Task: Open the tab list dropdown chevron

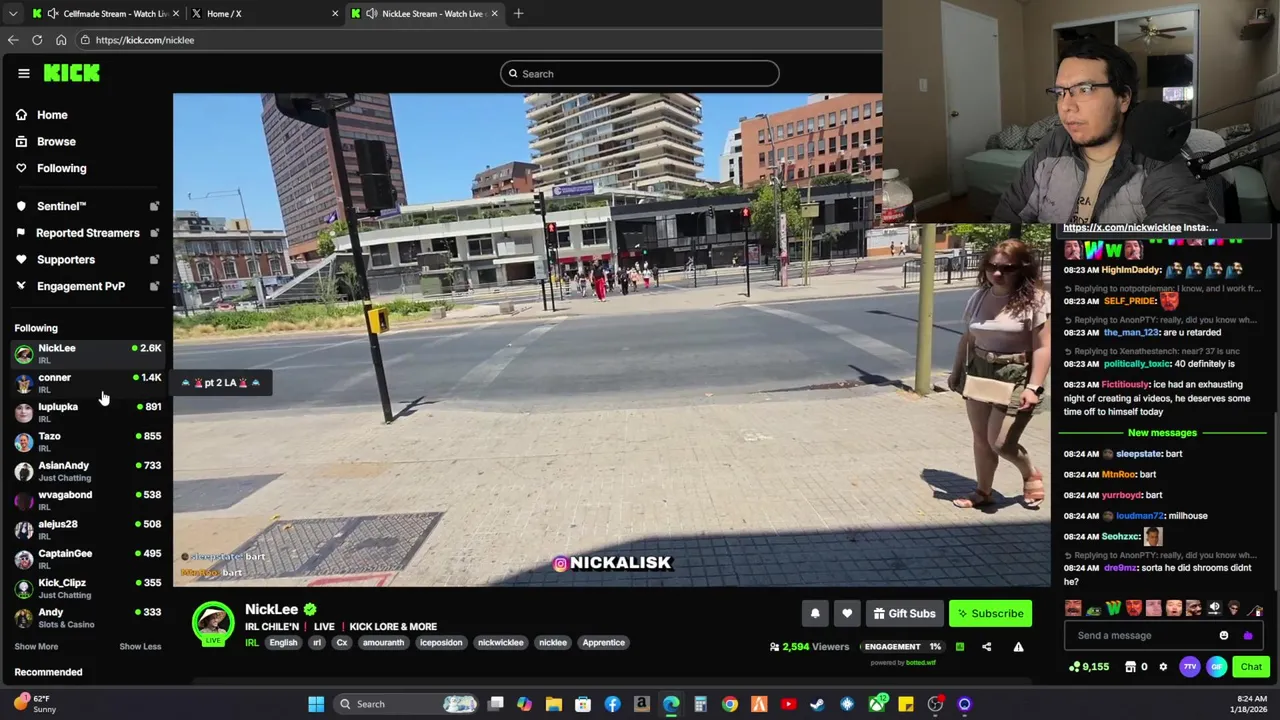Action: pos(12,14)
